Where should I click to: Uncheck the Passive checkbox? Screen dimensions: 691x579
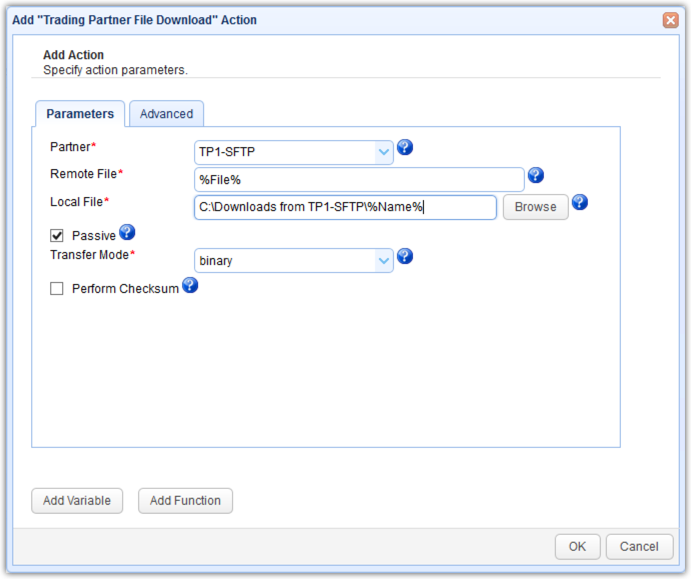(57, 236)
